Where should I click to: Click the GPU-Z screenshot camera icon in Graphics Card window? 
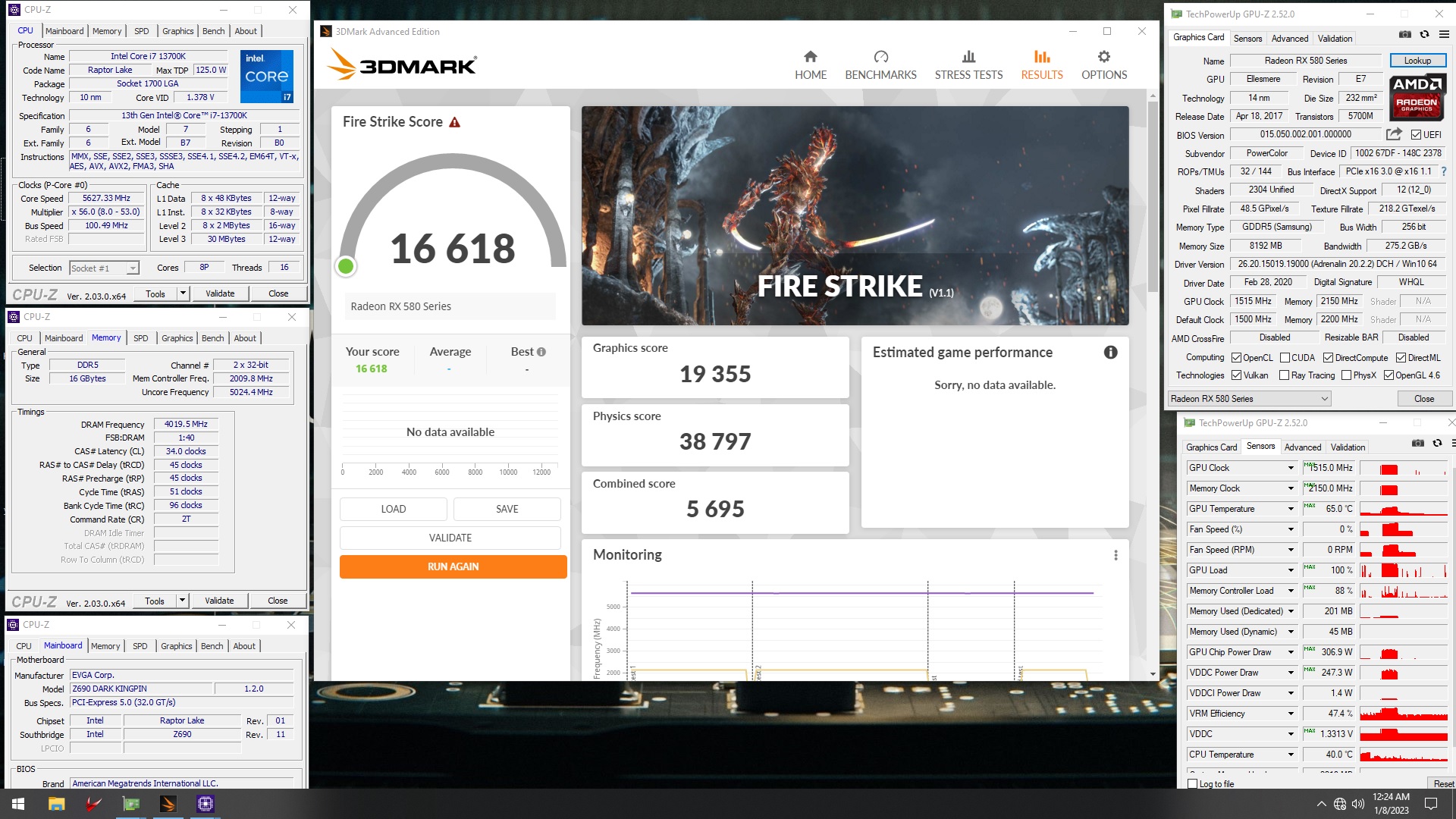[1405, 35]
